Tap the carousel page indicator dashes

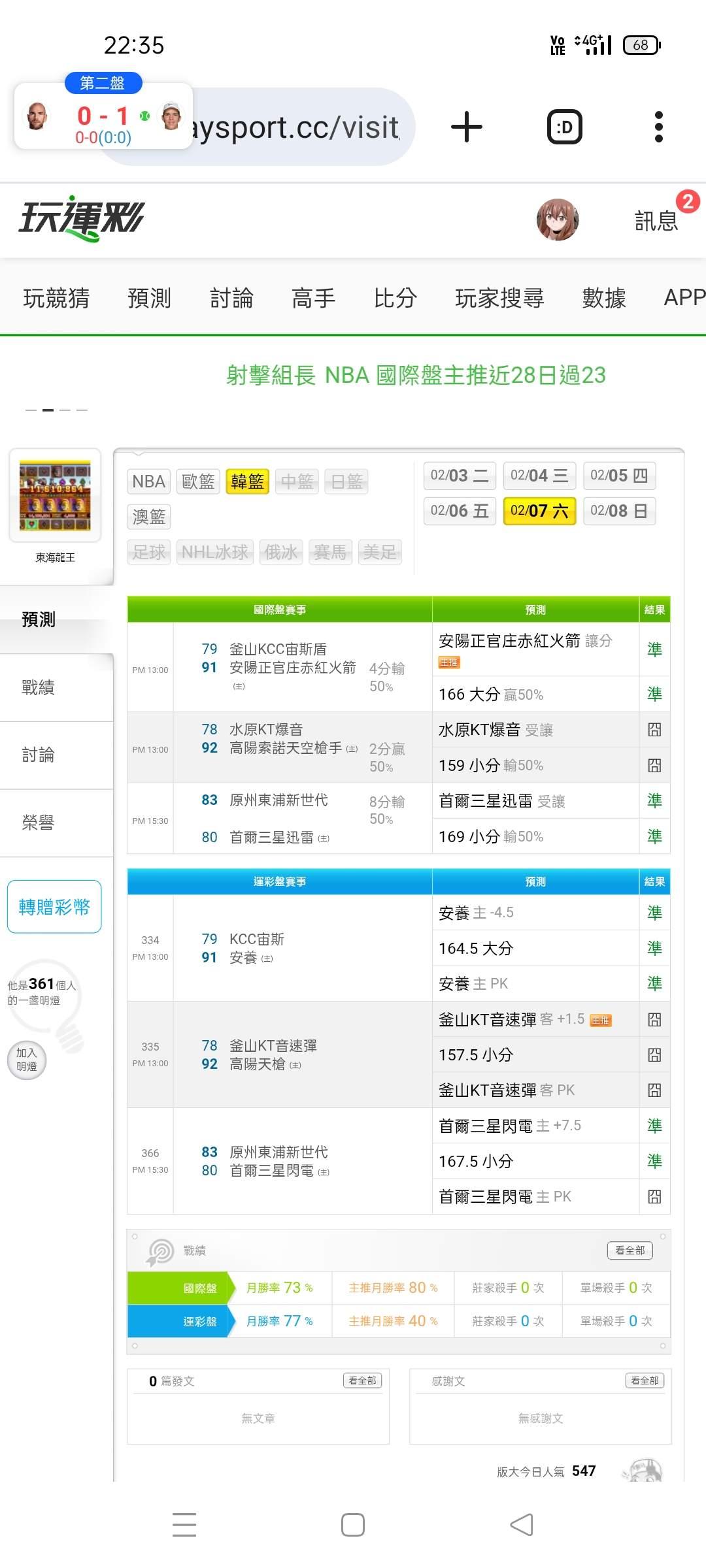tap(56, 410)
